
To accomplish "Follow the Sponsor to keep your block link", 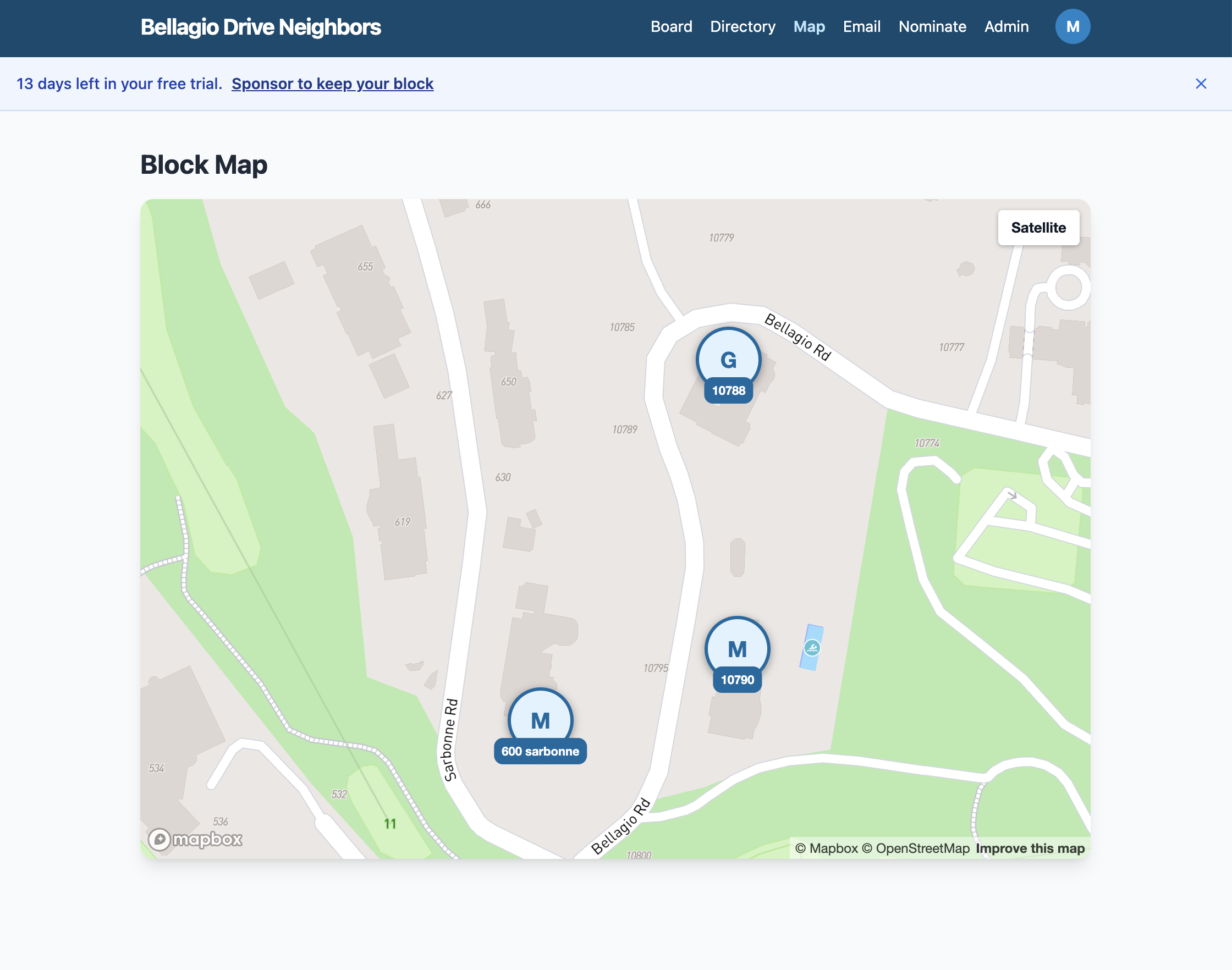I will [x=332, y=84].
